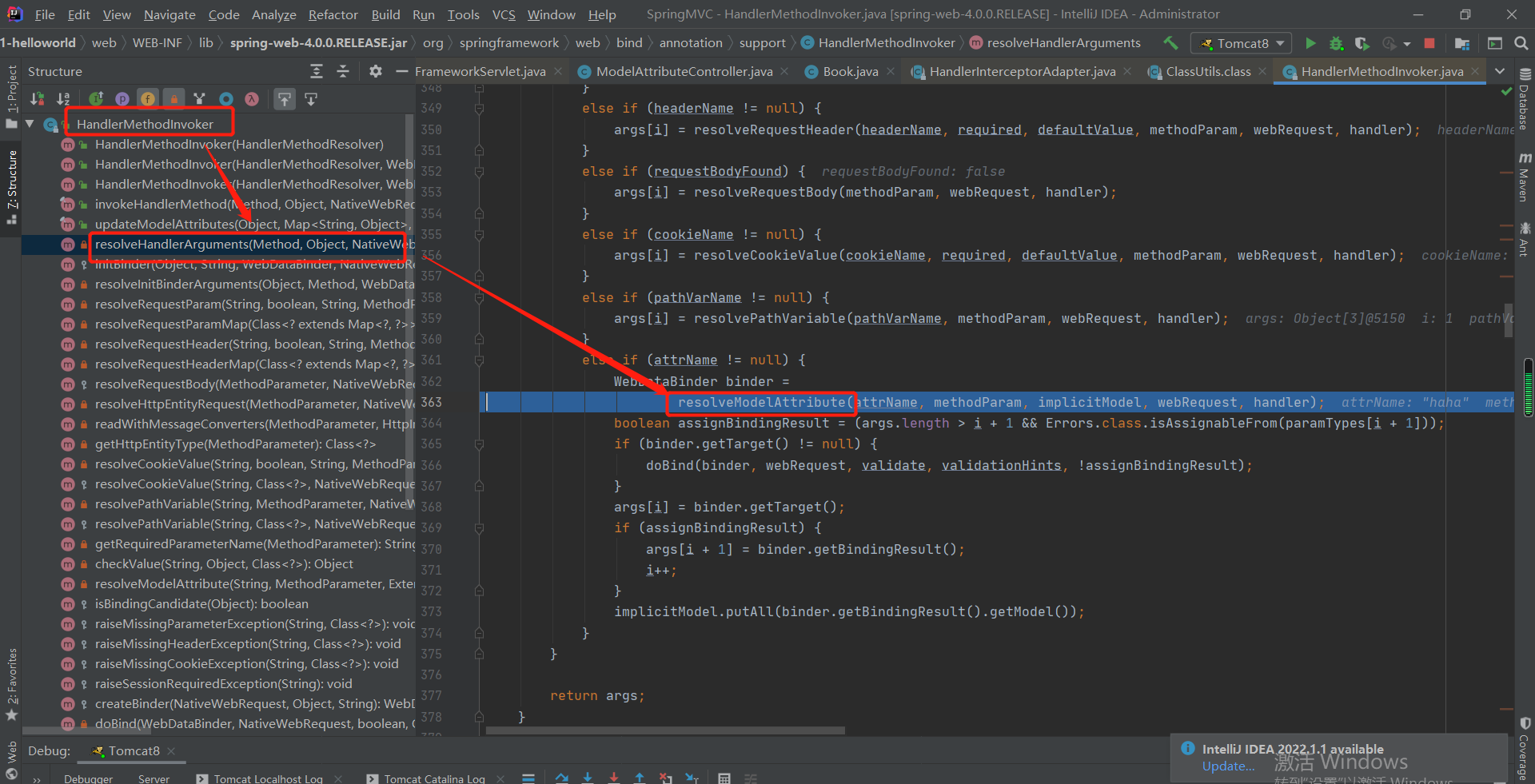Click the Force Step Into red arrow icon

613,778
